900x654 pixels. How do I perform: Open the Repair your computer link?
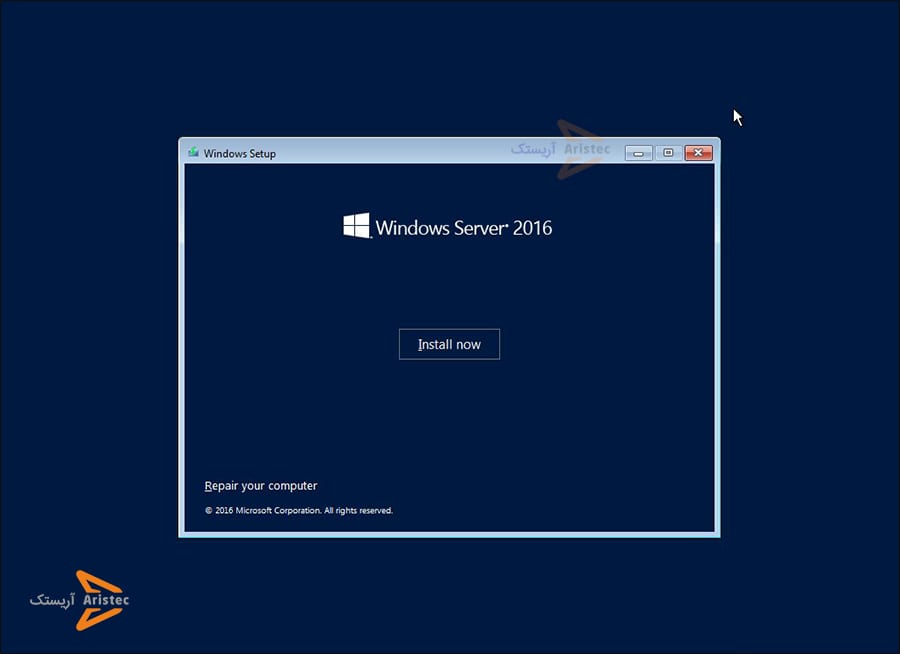[x=261, y=486]
